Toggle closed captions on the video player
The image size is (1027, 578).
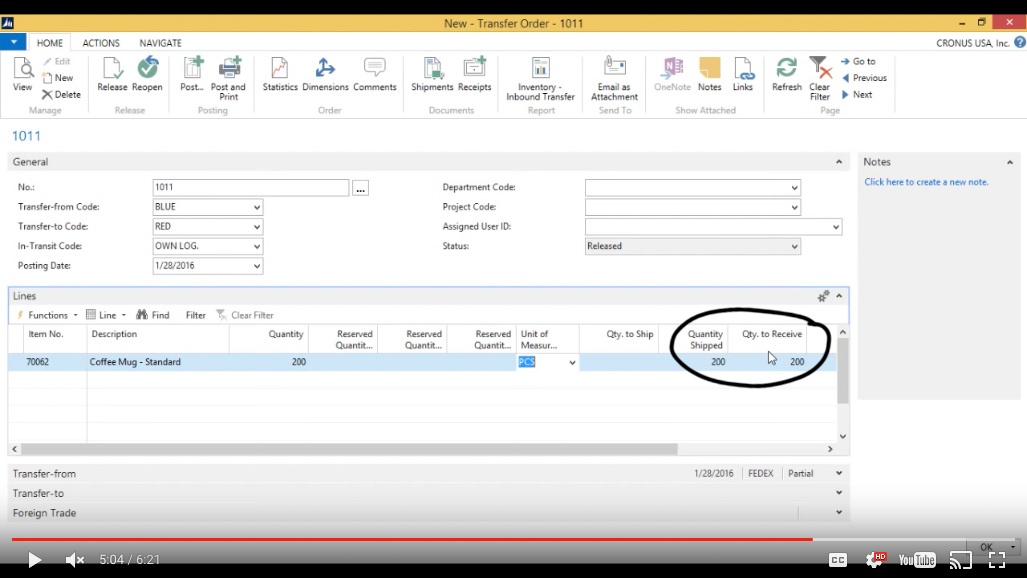(x=838, y=560)
